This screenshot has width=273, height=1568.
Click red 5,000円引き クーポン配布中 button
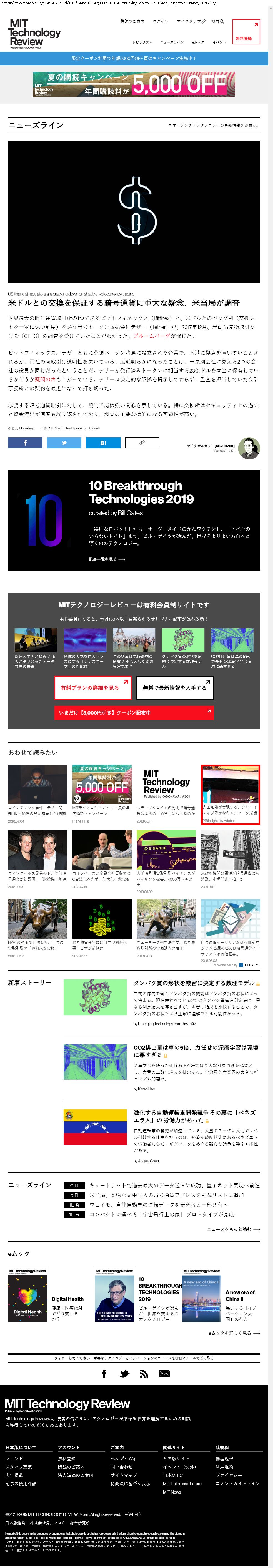pyautogui.click(x=134, y=712)
